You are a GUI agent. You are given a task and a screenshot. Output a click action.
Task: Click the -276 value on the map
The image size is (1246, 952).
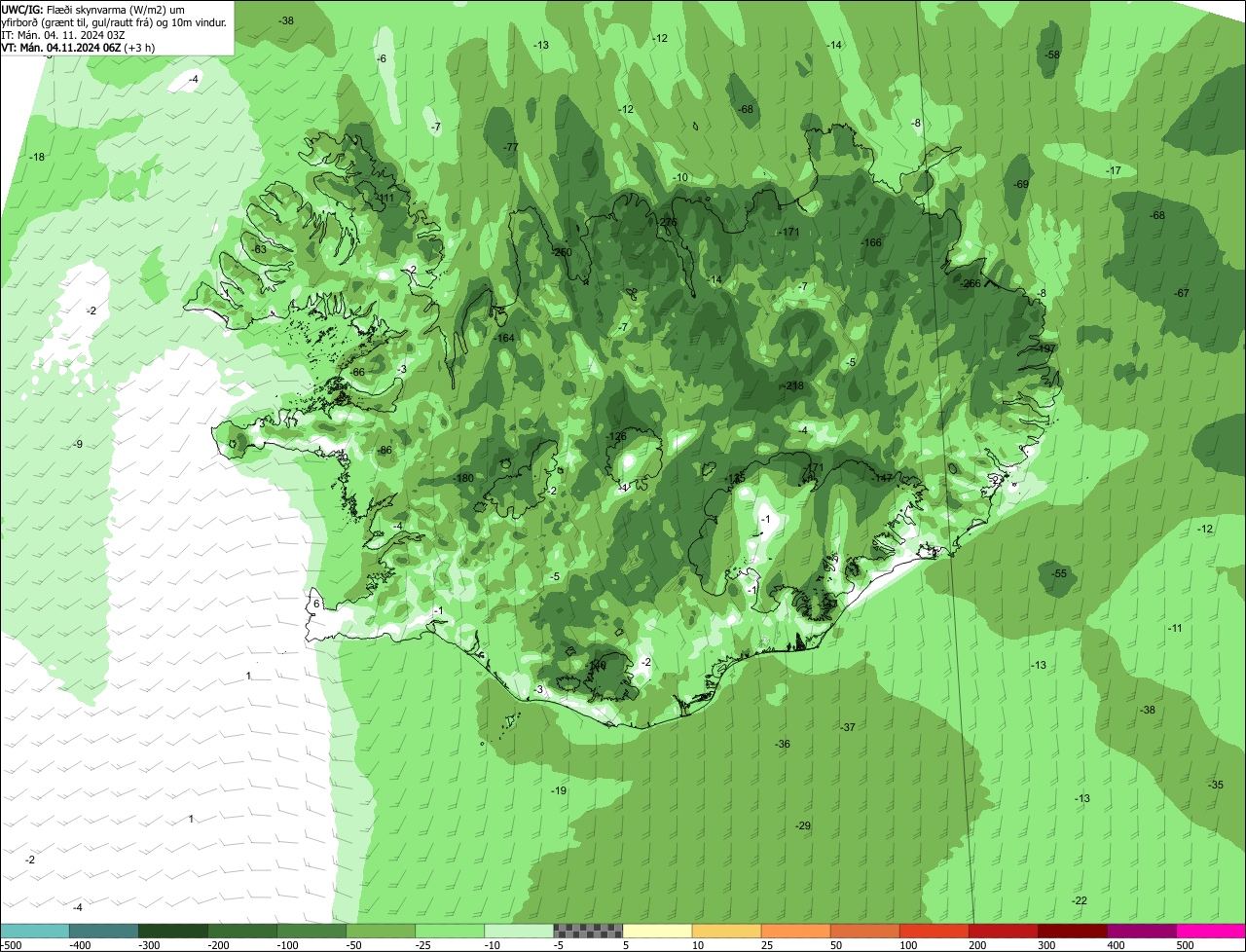(667, 223)
